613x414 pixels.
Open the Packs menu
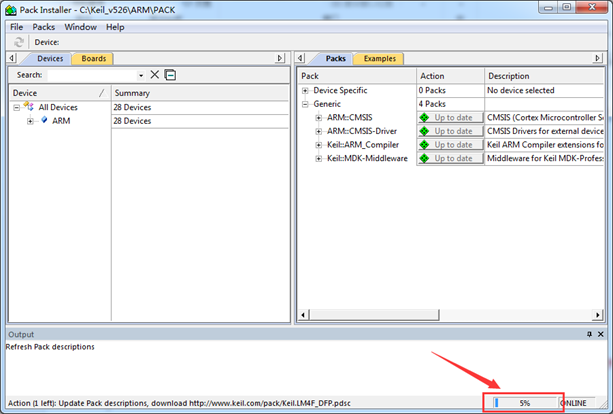click(43, 27)
